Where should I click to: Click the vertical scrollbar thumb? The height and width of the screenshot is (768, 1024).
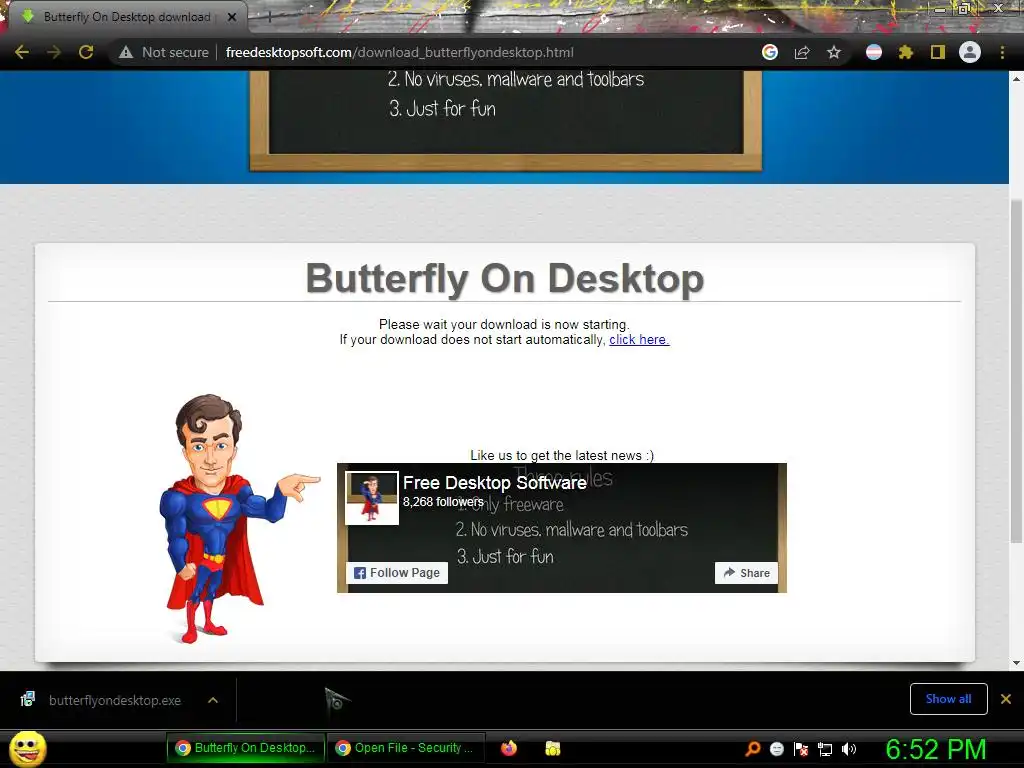coord(1016,371)
